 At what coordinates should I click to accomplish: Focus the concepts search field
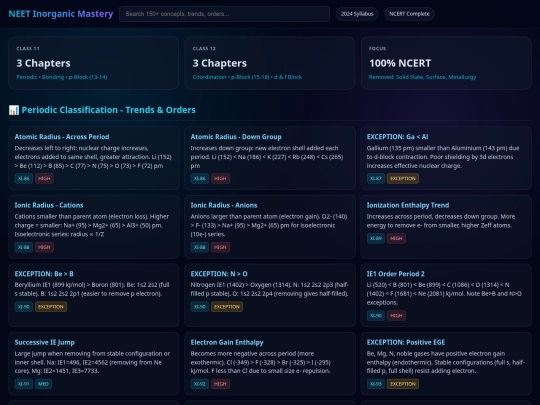[224, 14]
